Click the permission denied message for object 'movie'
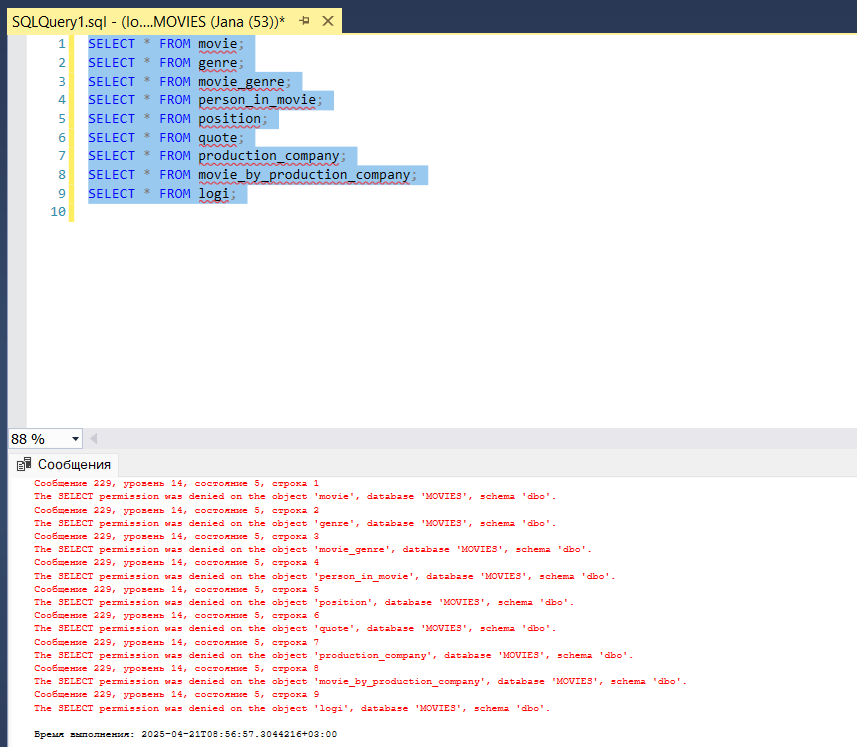 click(295, 497)
